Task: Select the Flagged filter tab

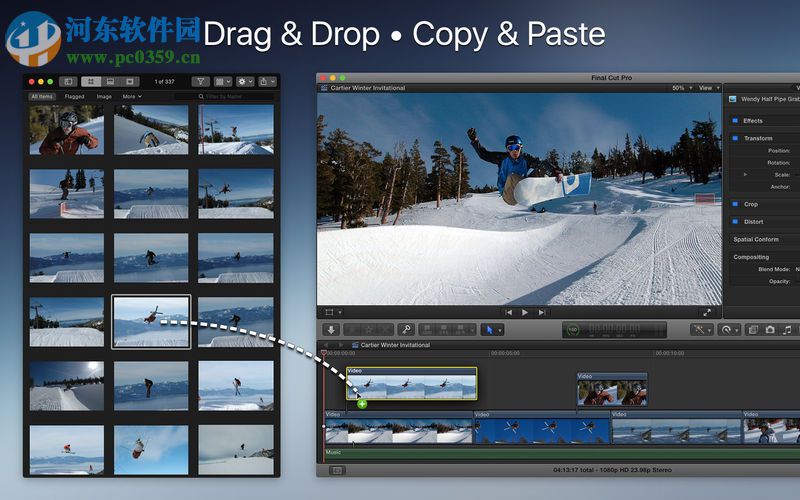Action: [x=74, y=96]
